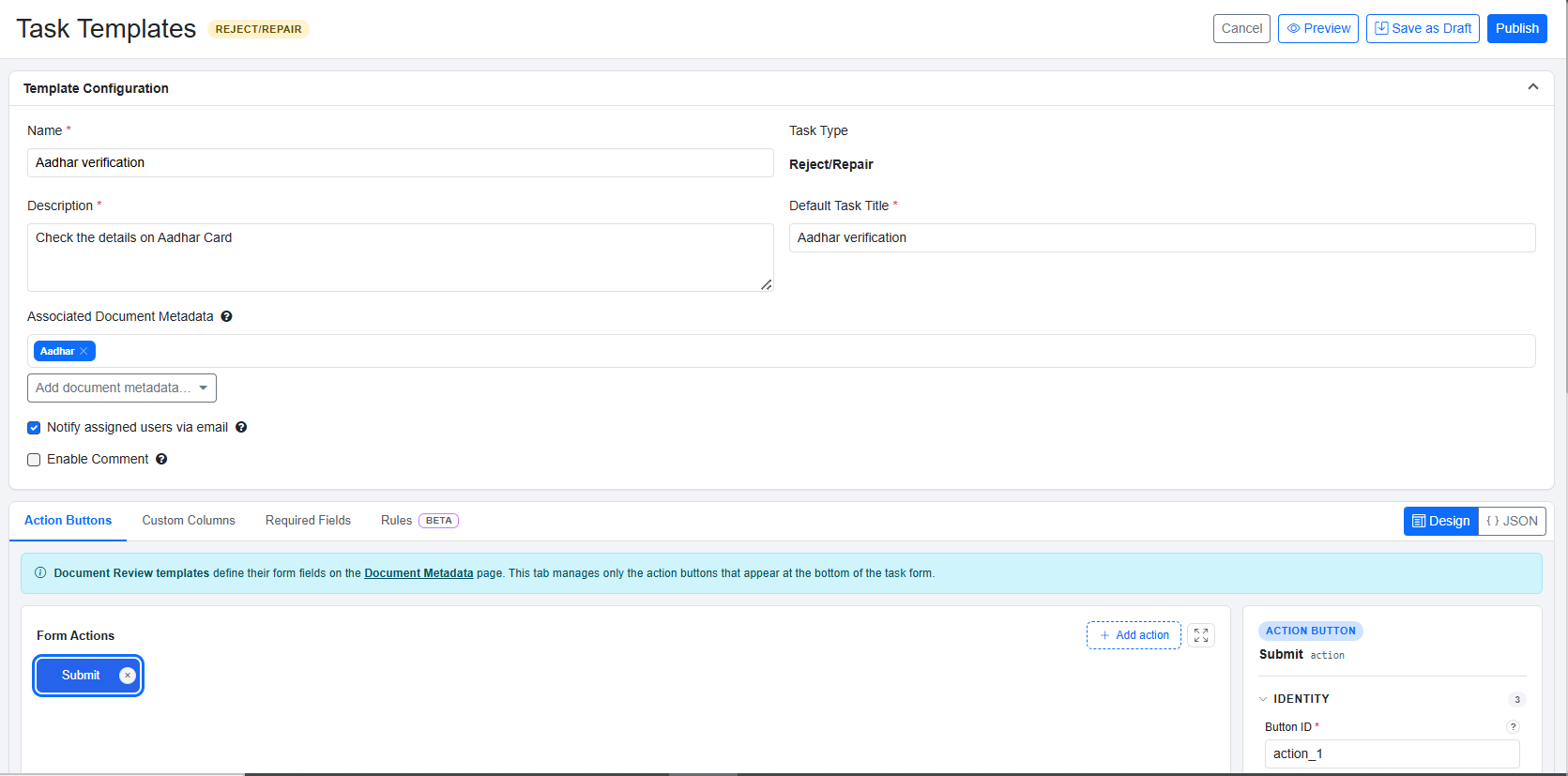Open the Document Metadata page link

(x=419, y=573)
